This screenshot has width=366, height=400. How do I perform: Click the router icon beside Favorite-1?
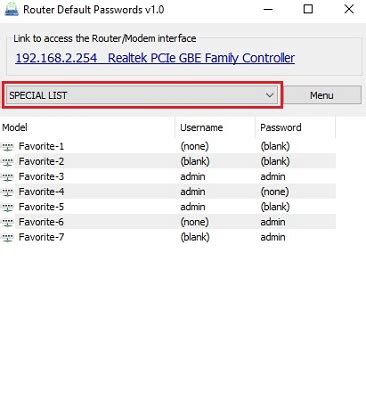pos(8,147)
